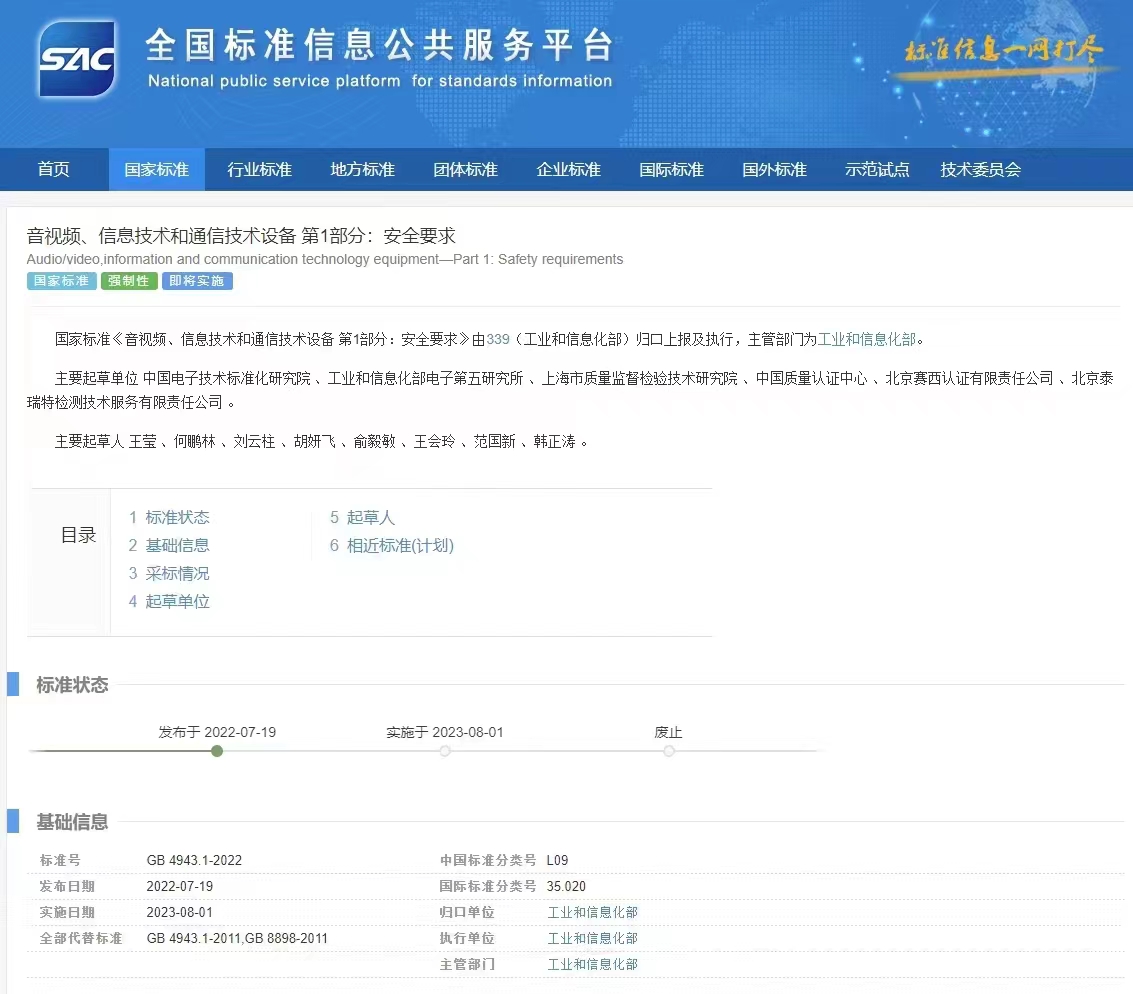Click the 国家标准 tag badge
The image size is (1133, 994).
click(60, 281)
